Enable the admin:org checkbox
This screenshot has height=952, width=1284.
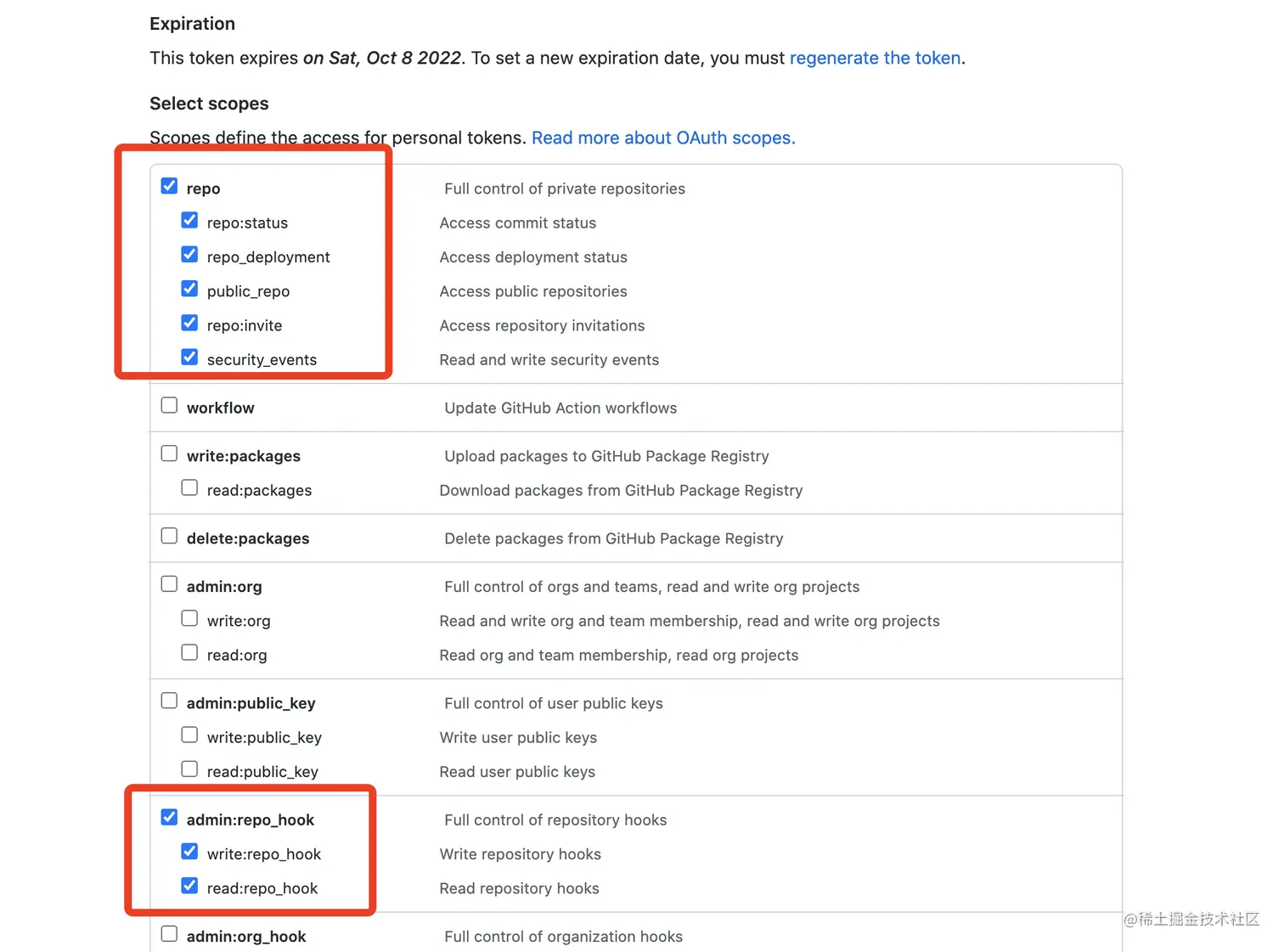(169, 584)
